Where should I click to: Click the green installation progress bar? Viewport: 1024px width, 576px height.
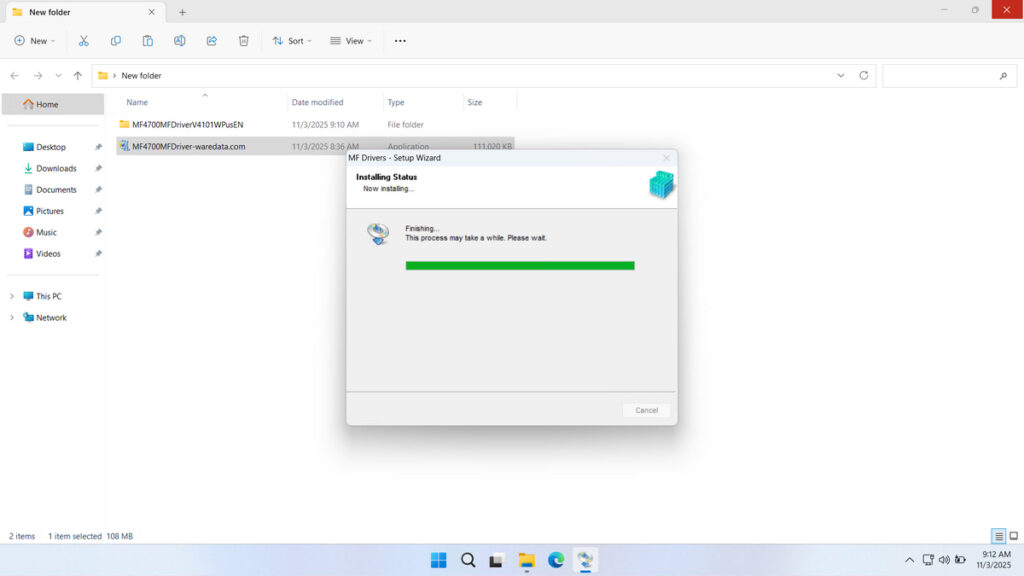[x=519, y=265]
